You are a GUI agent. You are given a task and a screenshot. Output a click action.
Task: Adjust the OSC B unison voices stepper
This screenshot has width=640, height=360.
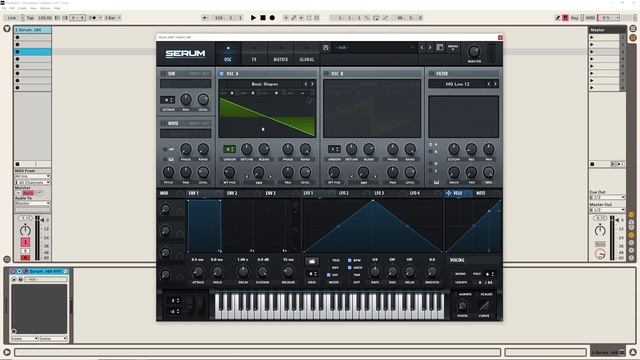pos(334,149)
